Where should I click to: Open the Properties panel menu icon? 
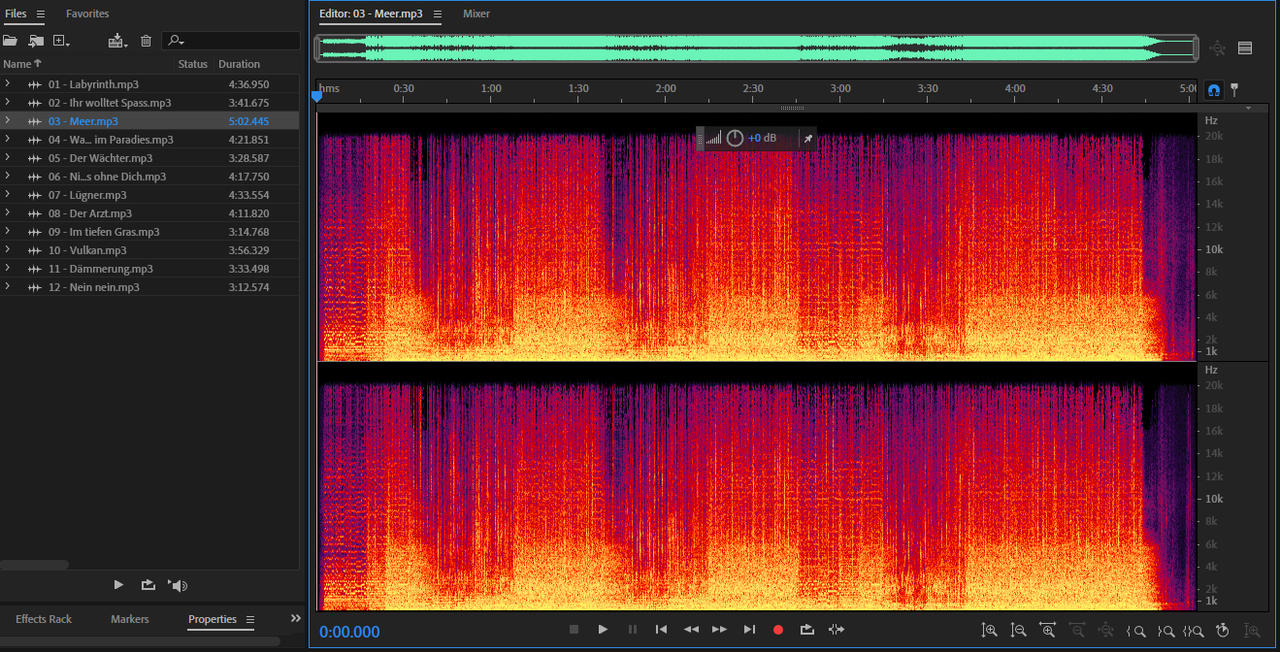(x=250, y=620)
